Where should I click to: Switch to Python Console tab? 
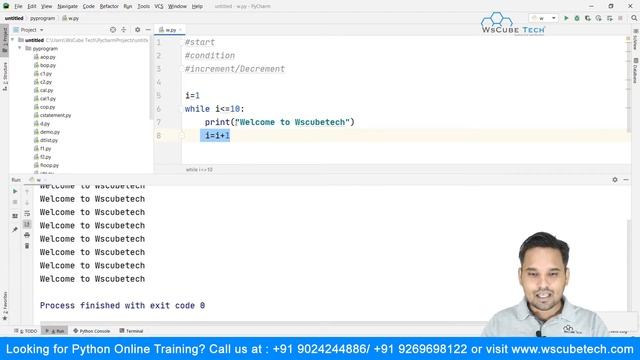[x=92, y=331]
